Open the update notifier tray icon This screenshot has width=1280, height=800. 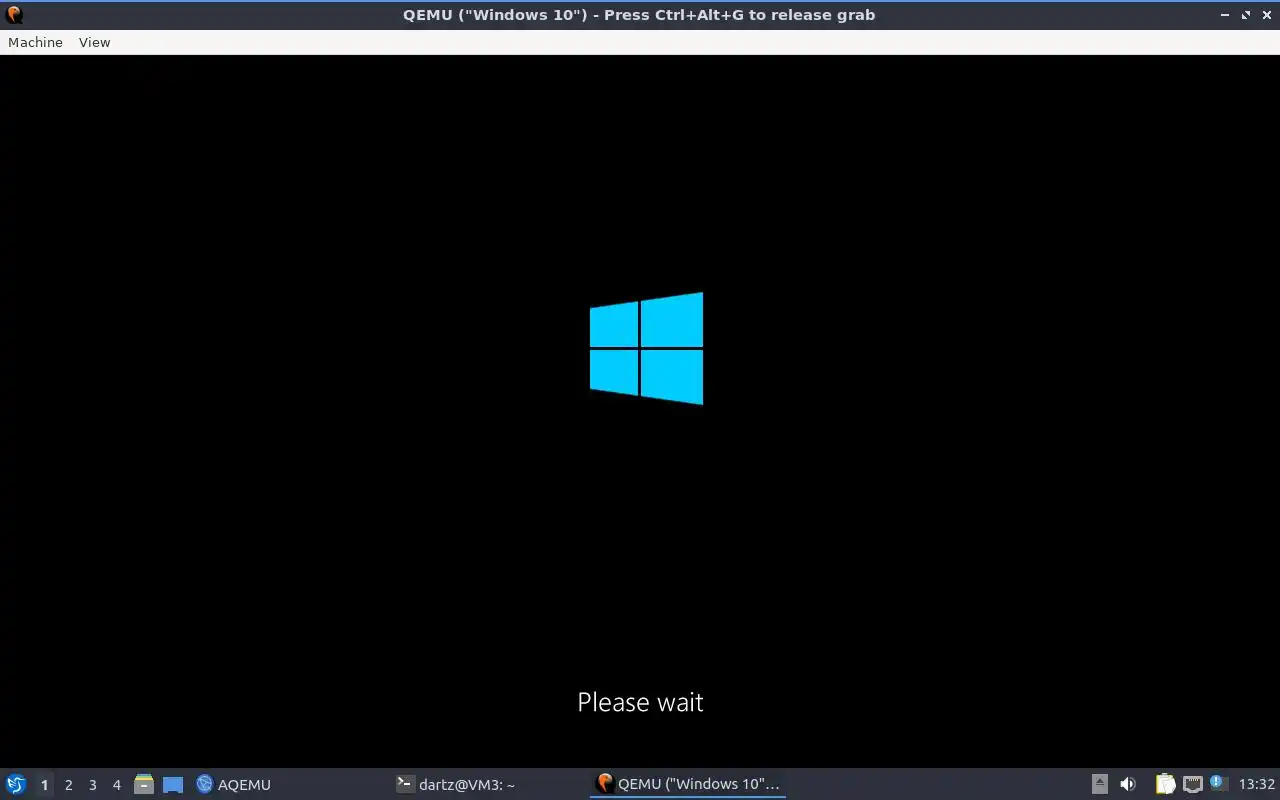tap(1217, 783)
